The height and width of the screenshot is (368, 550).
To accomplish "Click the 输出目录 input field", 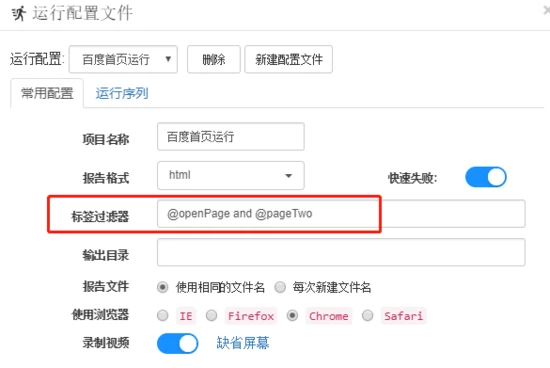I will click(x=341, y=252).
